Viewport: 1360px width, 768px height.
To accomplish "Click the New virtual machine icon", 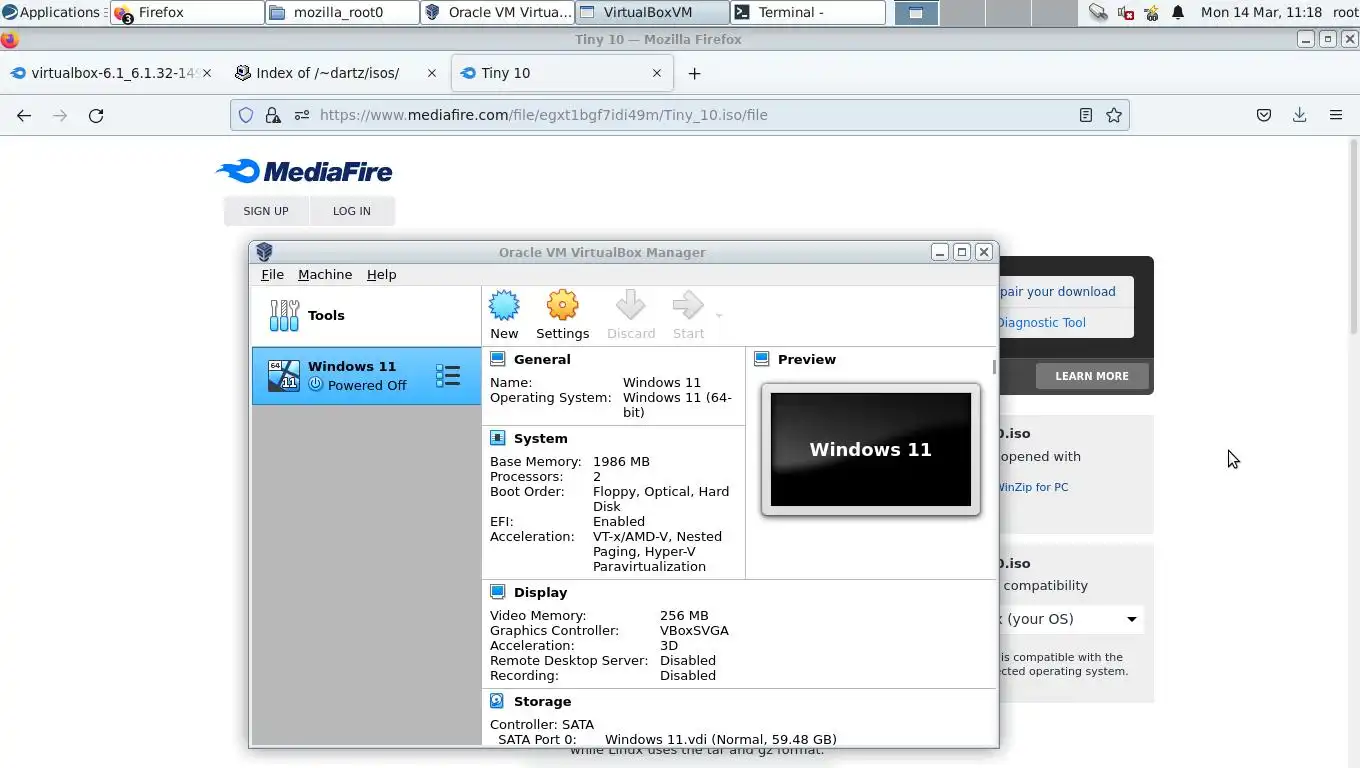I will tap(504, 305).
